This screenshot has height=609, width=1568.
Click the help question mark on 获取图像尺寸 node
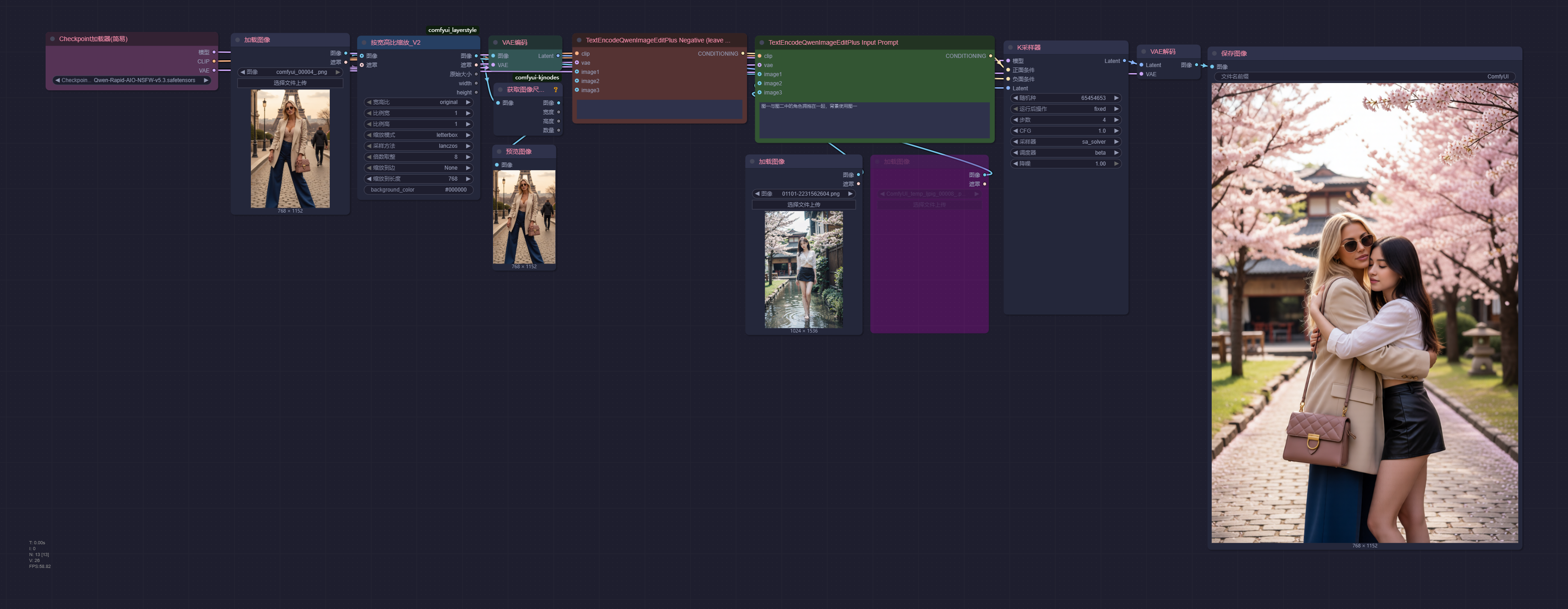point(555,89)
